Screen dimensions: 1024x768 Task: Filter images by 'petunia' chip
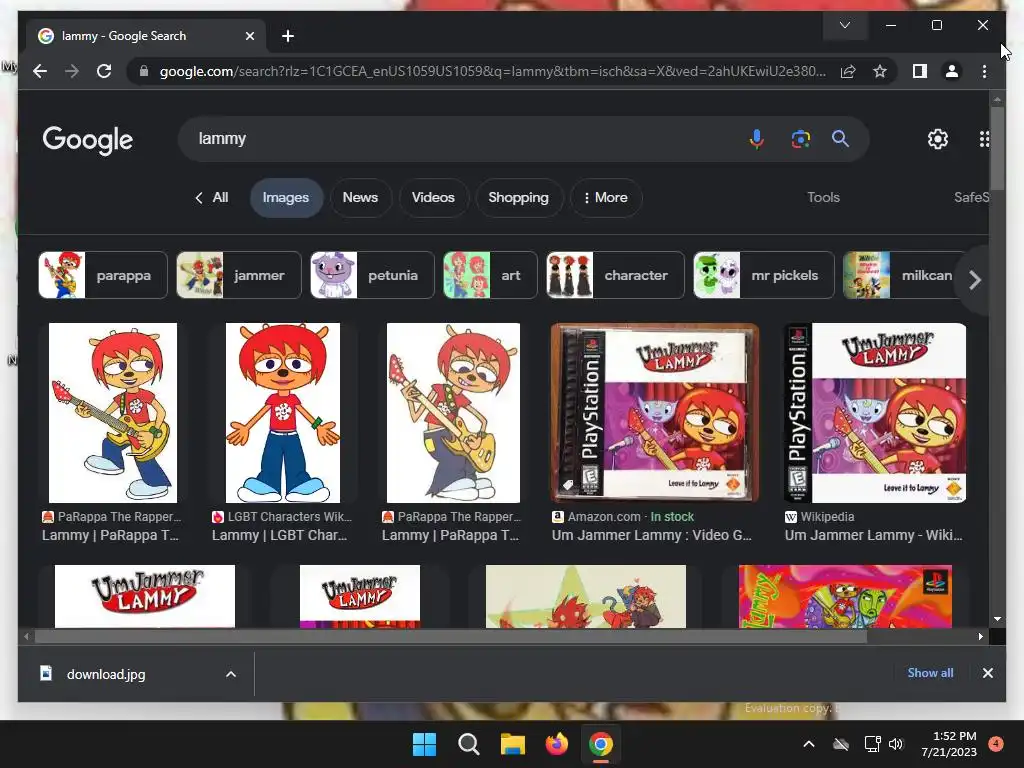coord(372,275)
